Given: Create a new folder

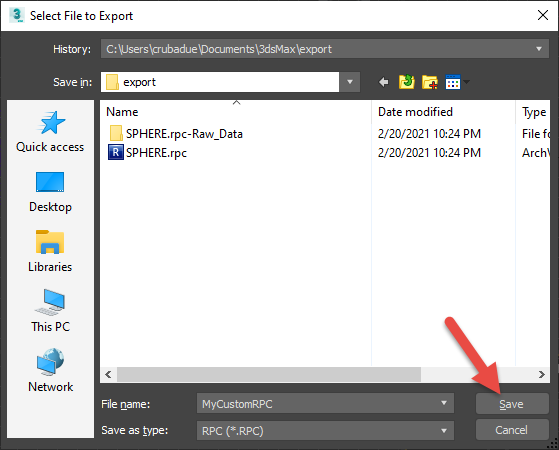Looking at the screenshot, I should pos(430,82).
